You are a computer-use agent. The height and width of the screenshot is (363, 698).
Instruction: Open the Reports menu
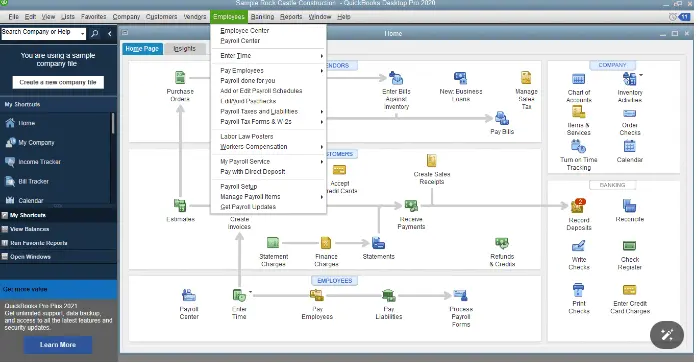[291, 17]
